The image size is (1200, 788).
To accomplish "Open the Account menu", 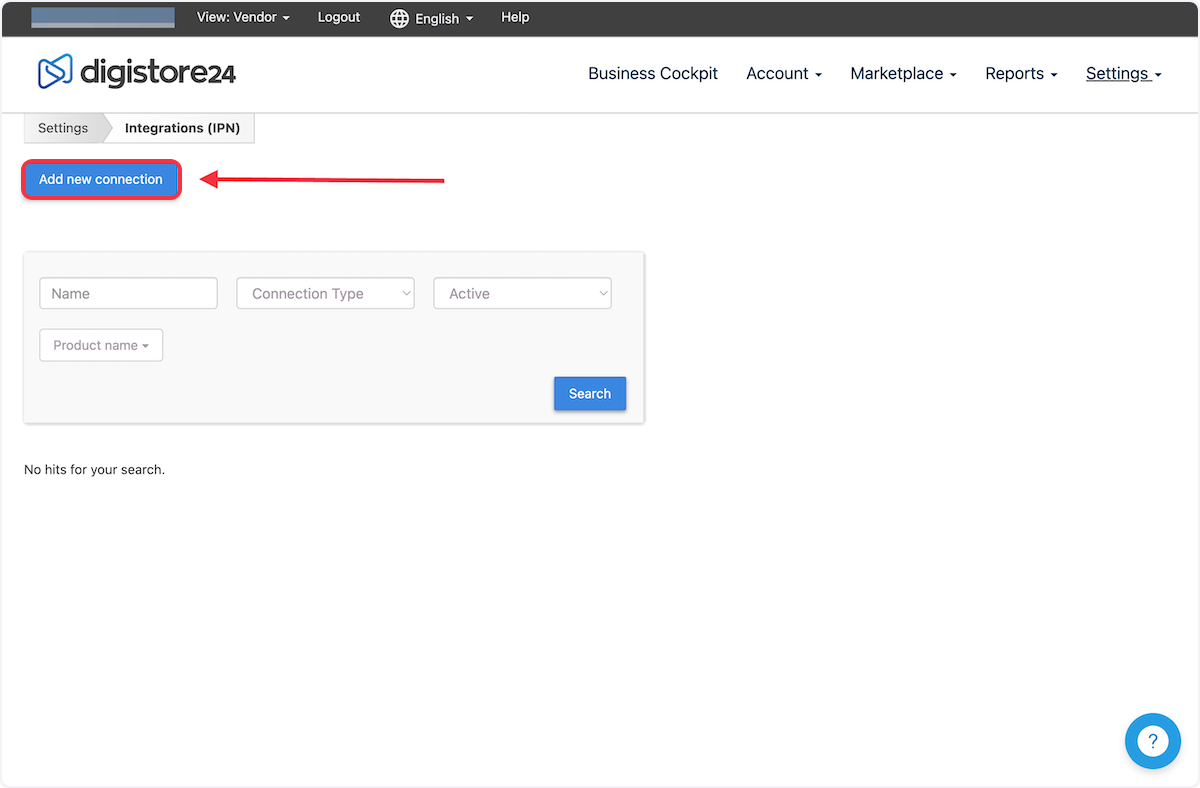I will (784, 73).
